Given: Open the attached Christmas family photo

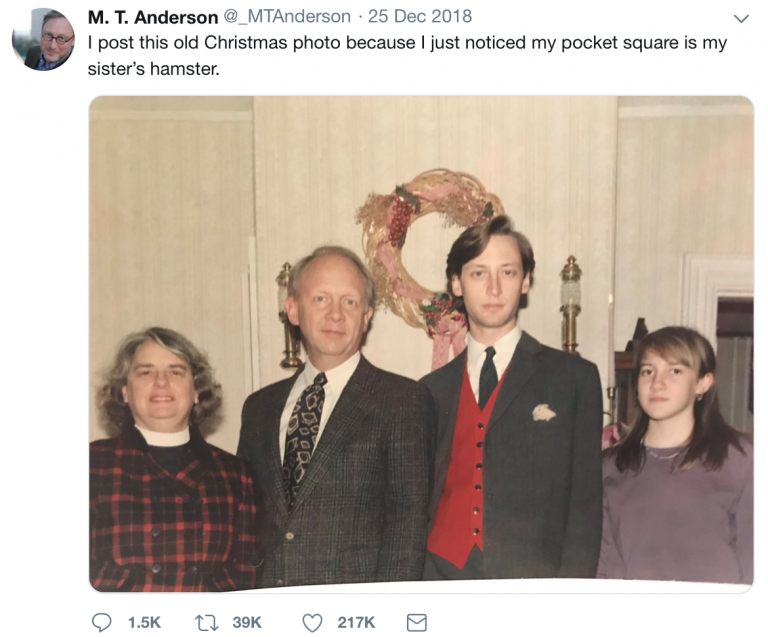Looking at the screenshot, I should pos(421,344).
